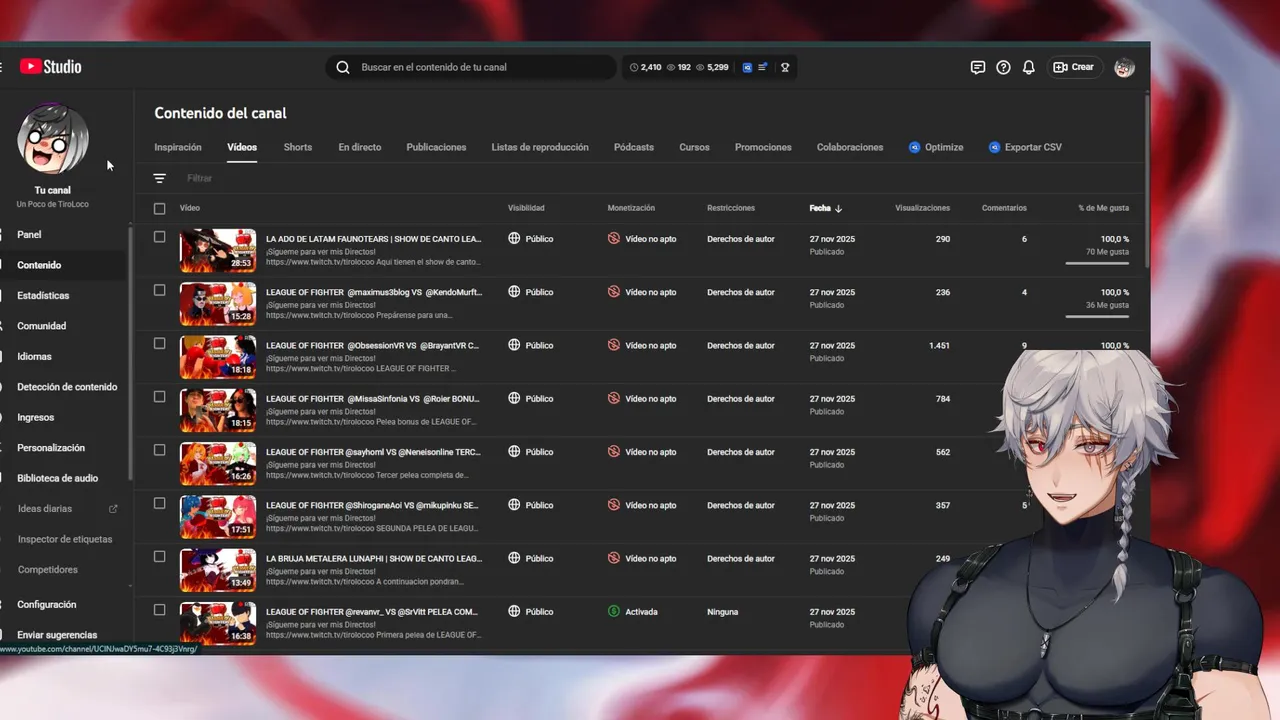Image resolution: width=1280 pixels, height=720 pixels.
Task: Click the trophy icon in stats bar
Action: tap(785, 67)
